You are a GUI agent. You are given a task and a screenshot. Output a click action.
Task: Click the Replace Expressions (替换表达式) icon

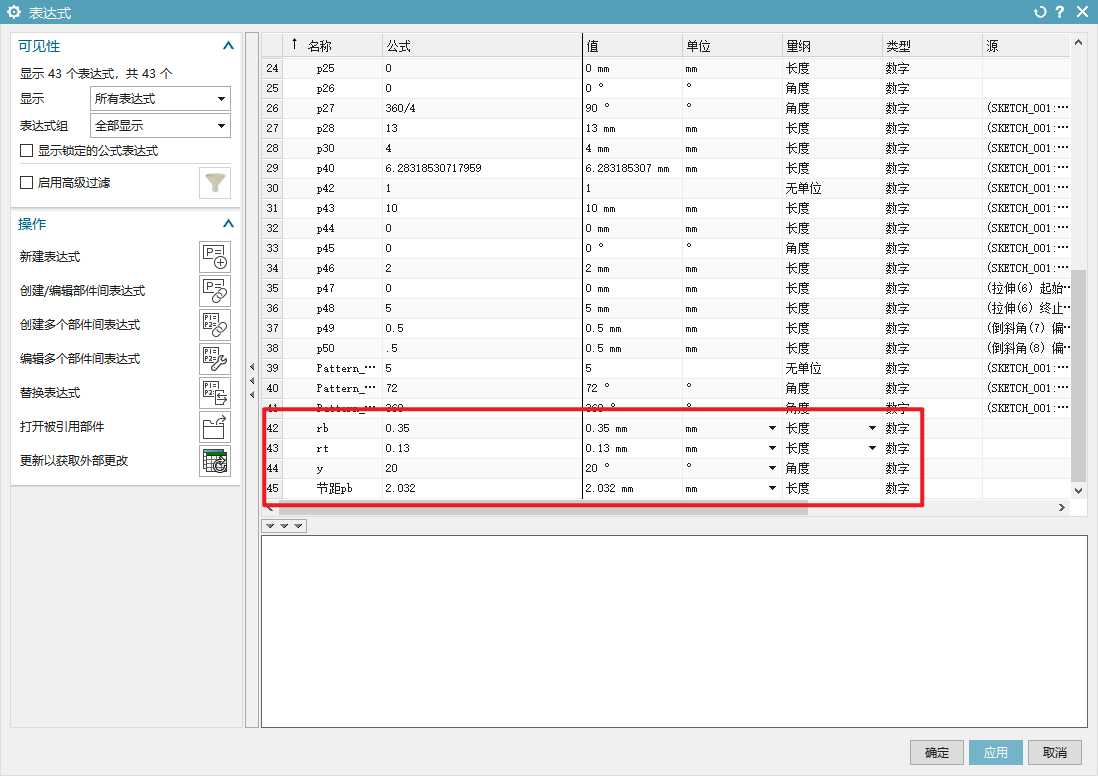215,393
